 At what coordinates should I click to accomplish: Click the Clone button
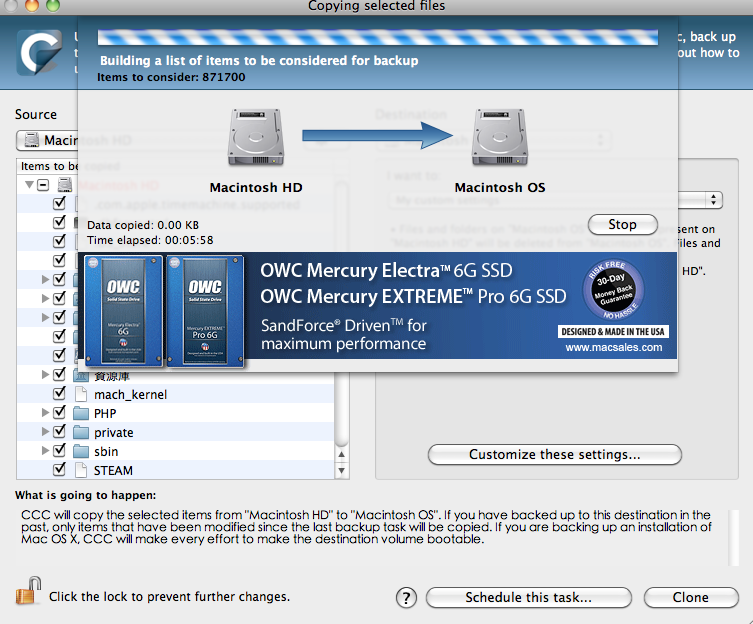tap(691, 598)
